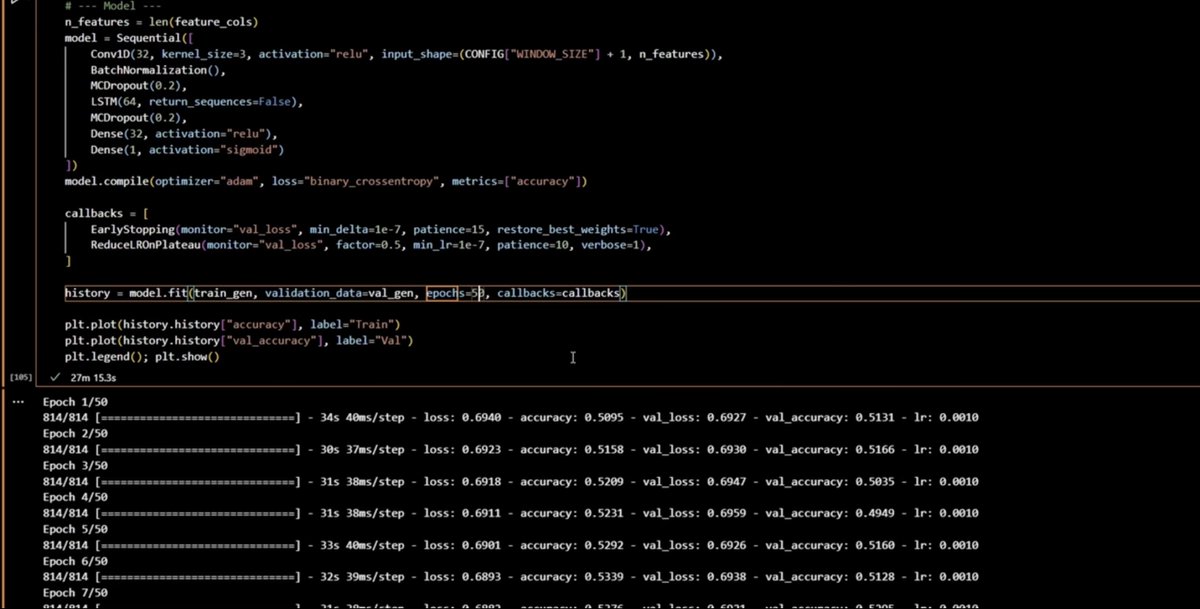
Task: Click the Dense sigmoid output layer line
Action: click(187, 150)
